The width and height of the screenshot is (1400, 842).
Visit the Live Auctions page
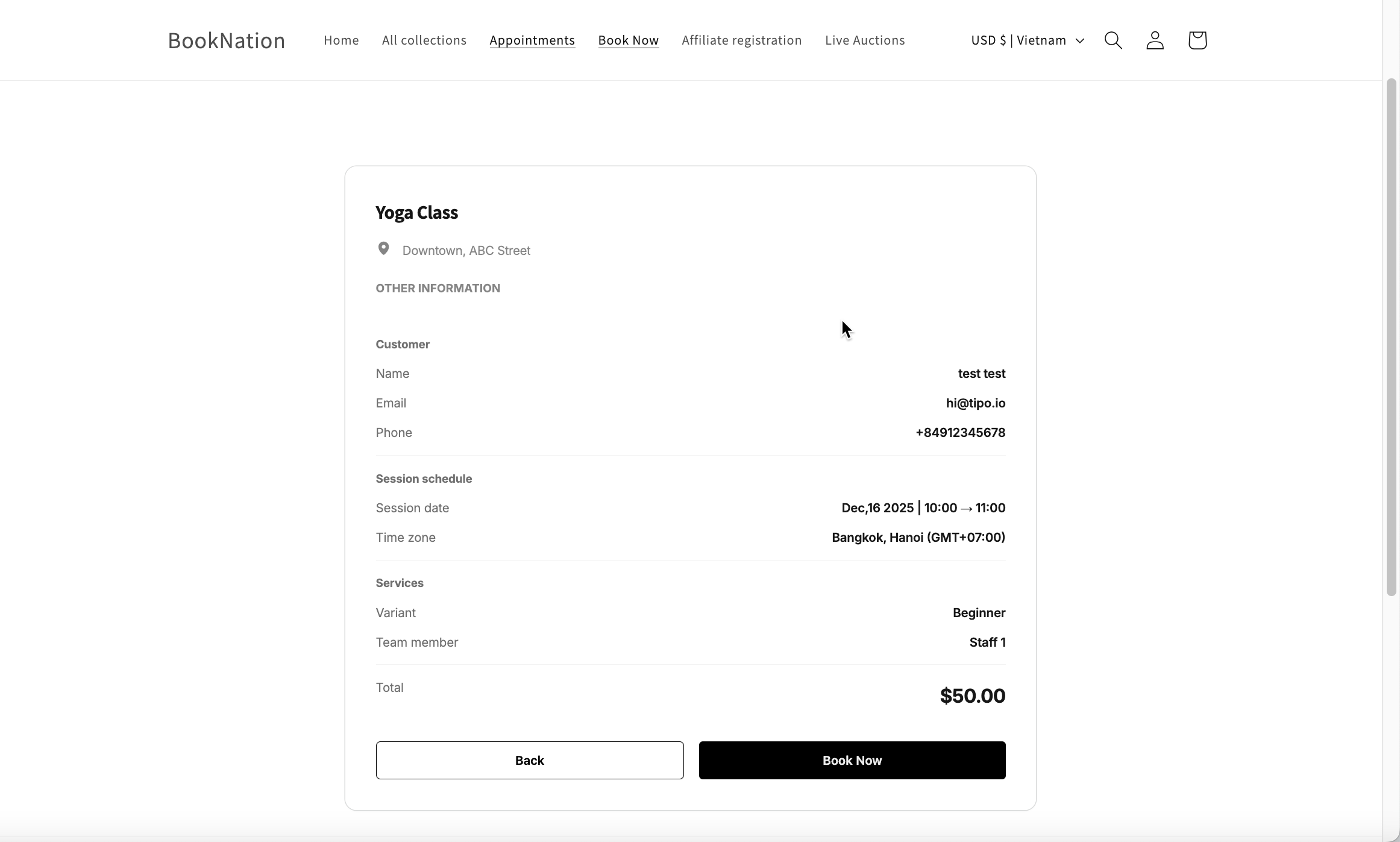click(865, 40)
